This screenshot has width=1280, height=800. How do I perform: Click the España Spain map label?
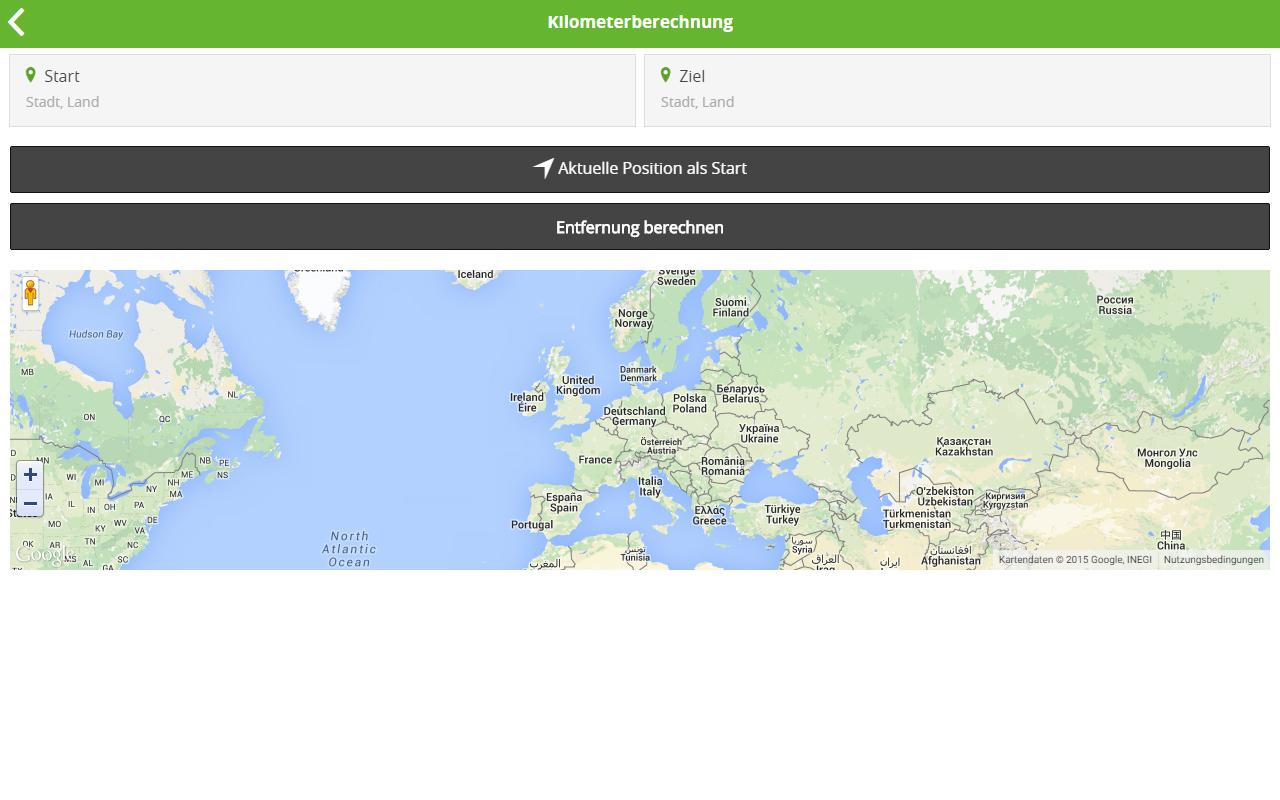[564, 502]
